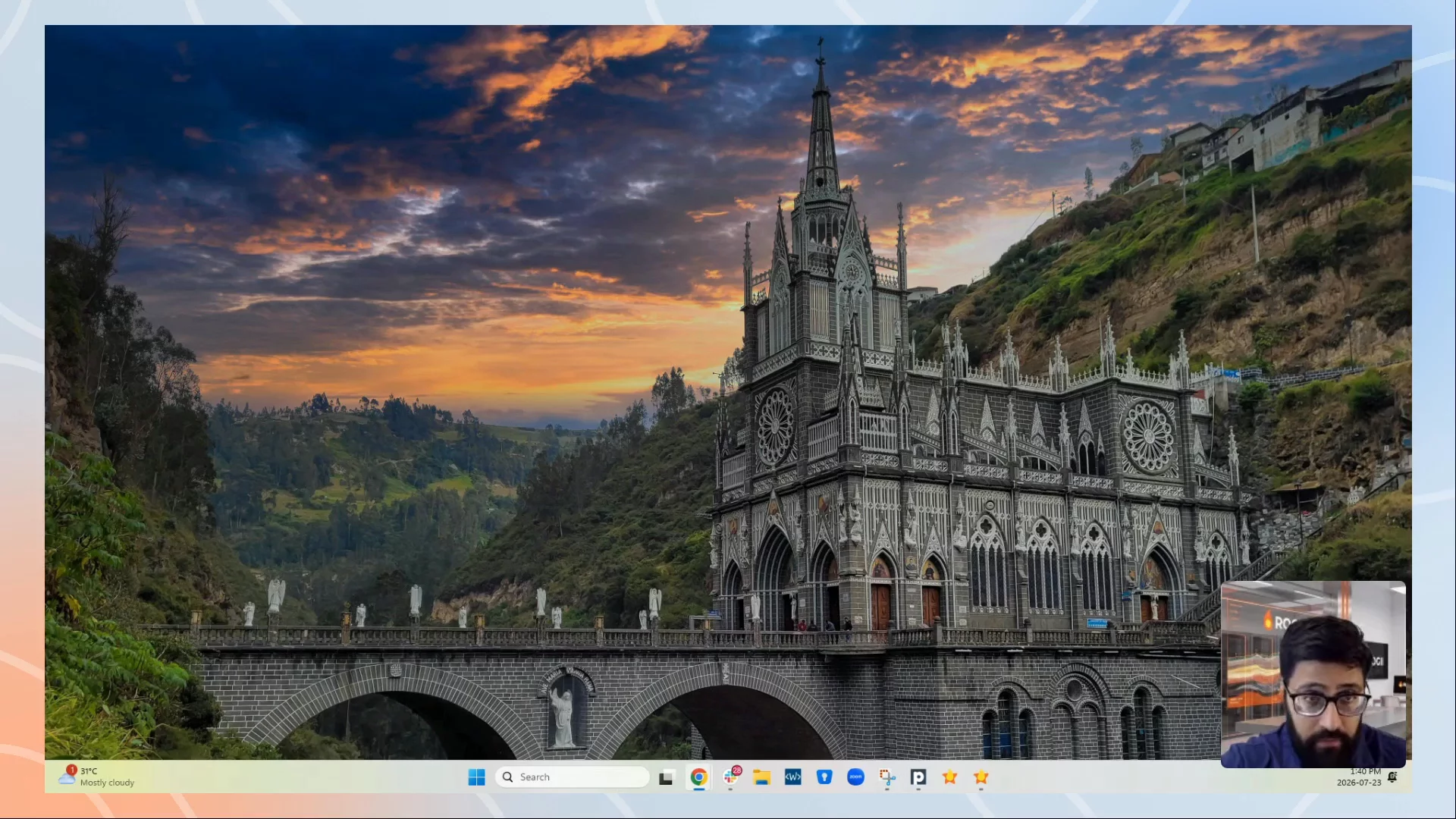The width and height of the screenshot is (1456, 819).
Task: Open the notification bell in system tray
Action: coord(1392,777)
